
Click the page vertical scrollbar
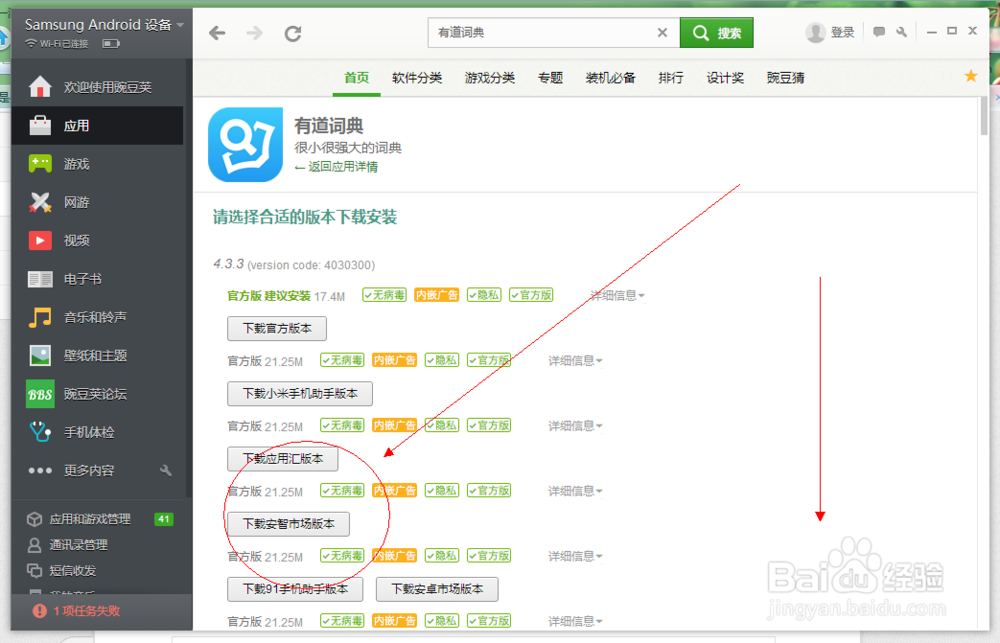click(x=984, y=115)
